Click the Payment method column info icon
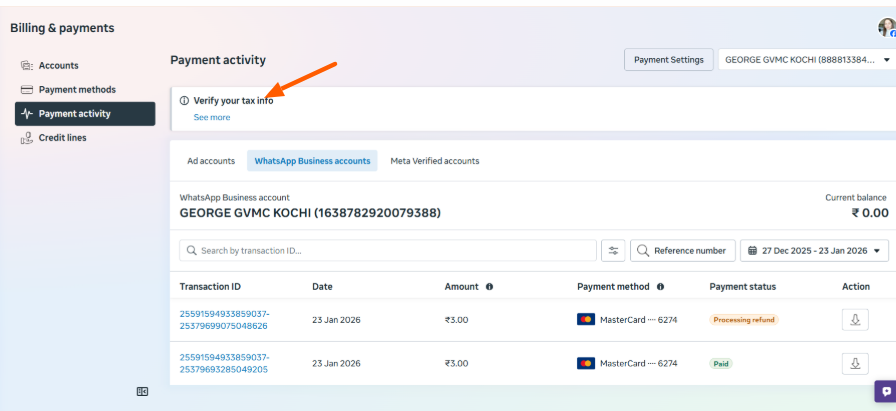The image size is (896, 411). pyautogui.click(x=660, y=287)
